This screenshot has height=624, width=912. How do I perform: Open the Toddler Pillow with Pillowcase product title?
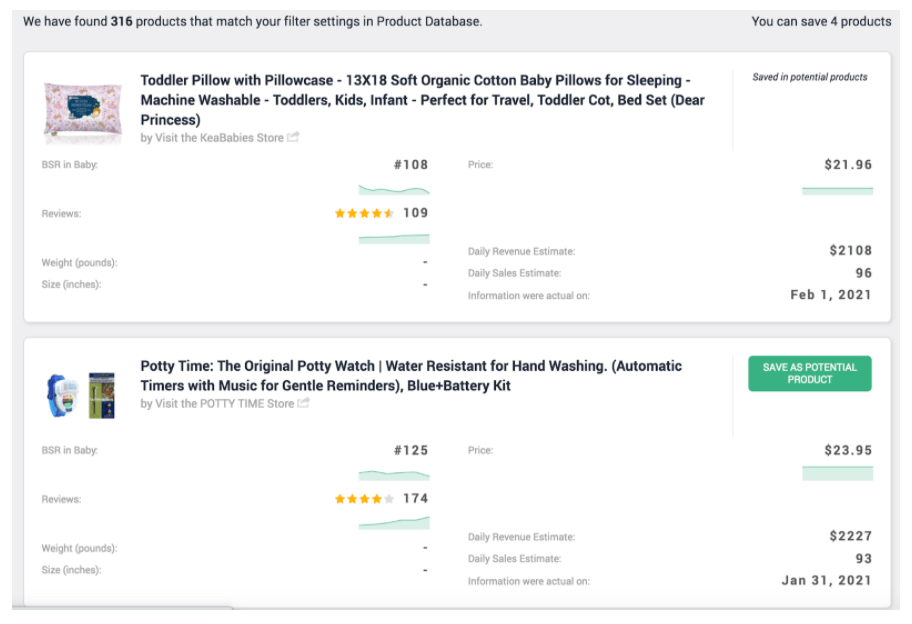[422, 100]
